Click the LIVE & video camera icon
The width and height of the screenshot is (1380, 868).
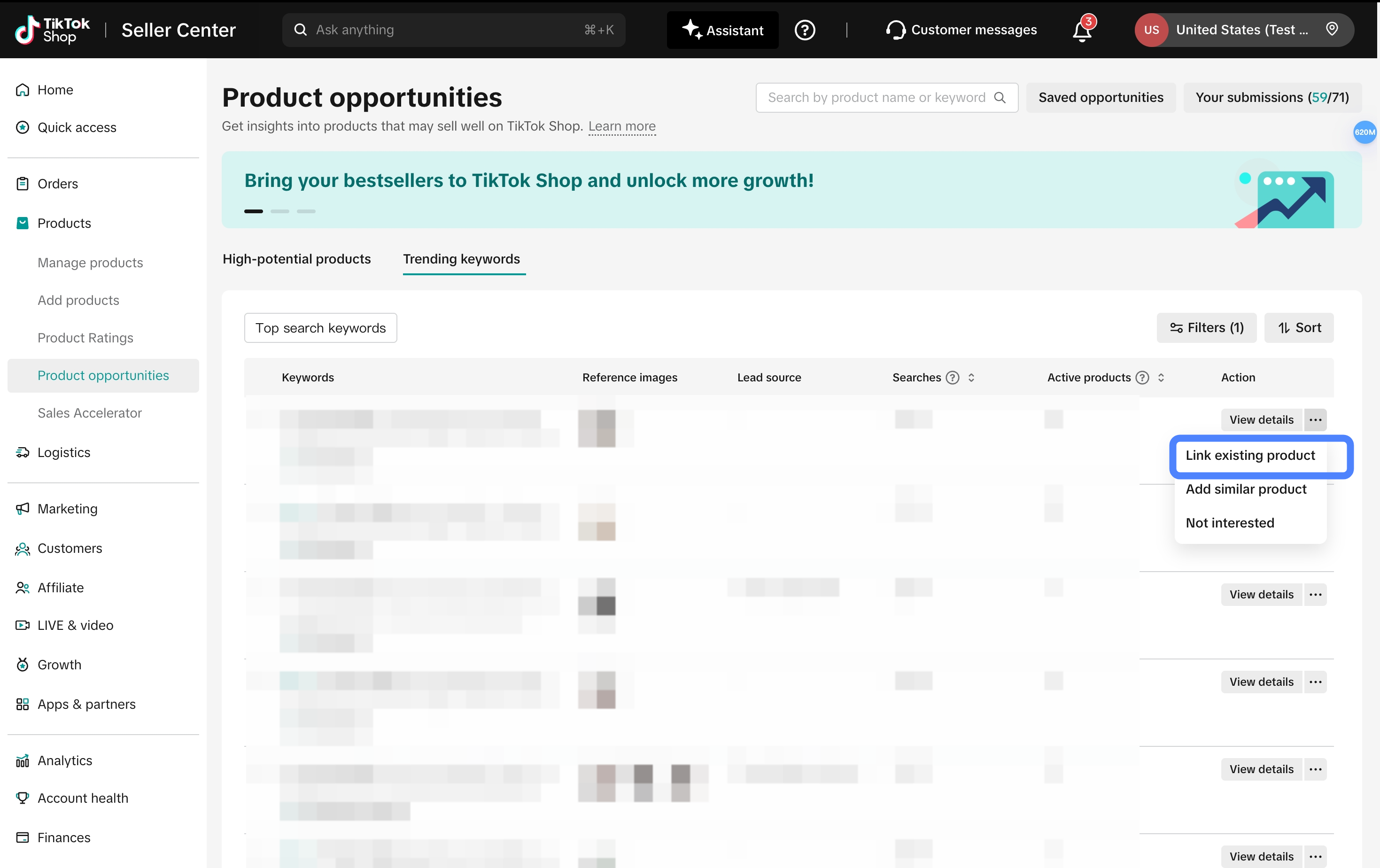[23, 625]
